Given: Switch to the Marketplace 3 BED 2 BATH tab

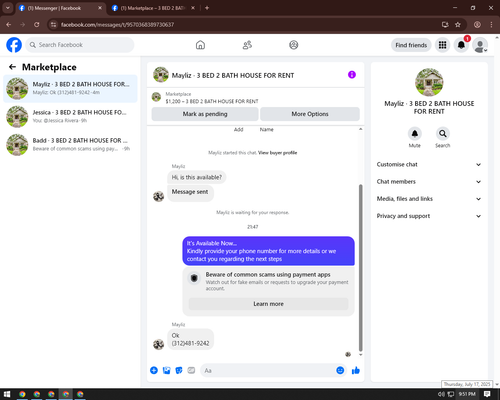Looking at the screenshot, I should tap(153, 8).
